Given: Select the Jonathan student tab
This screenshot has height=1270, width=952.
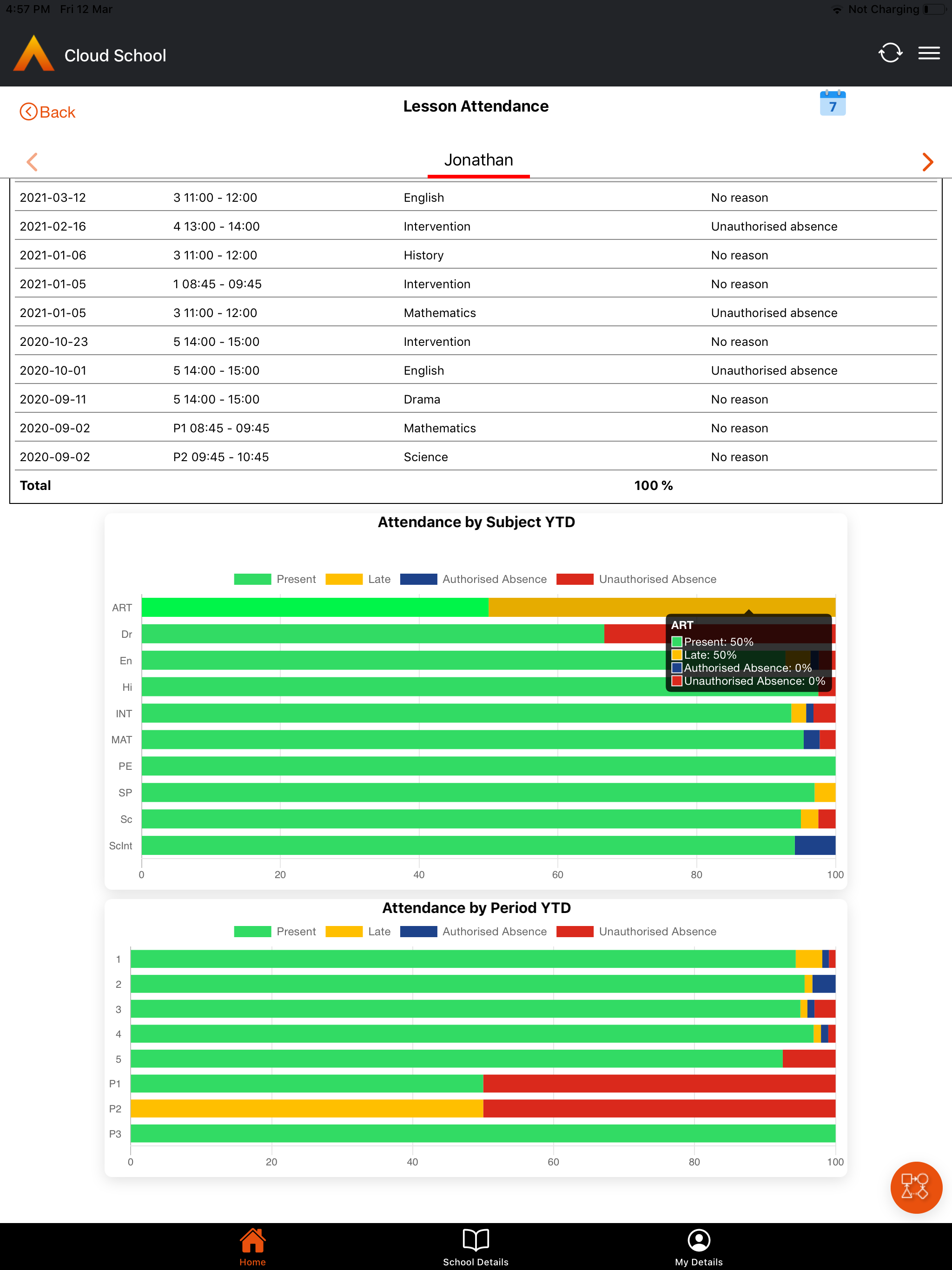Looking at the screenshot, I should coord(478,160).
